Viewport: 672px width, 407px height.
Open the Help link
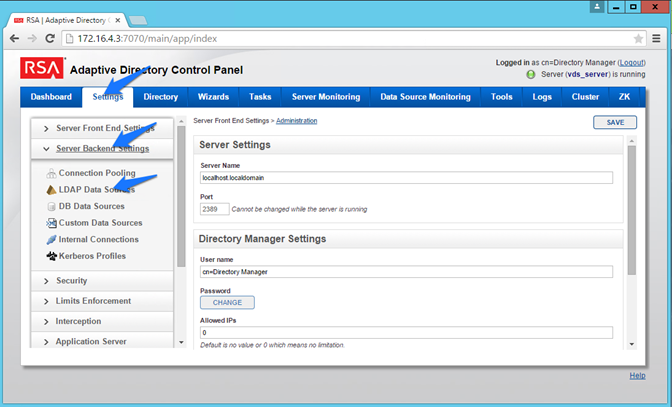637,376
